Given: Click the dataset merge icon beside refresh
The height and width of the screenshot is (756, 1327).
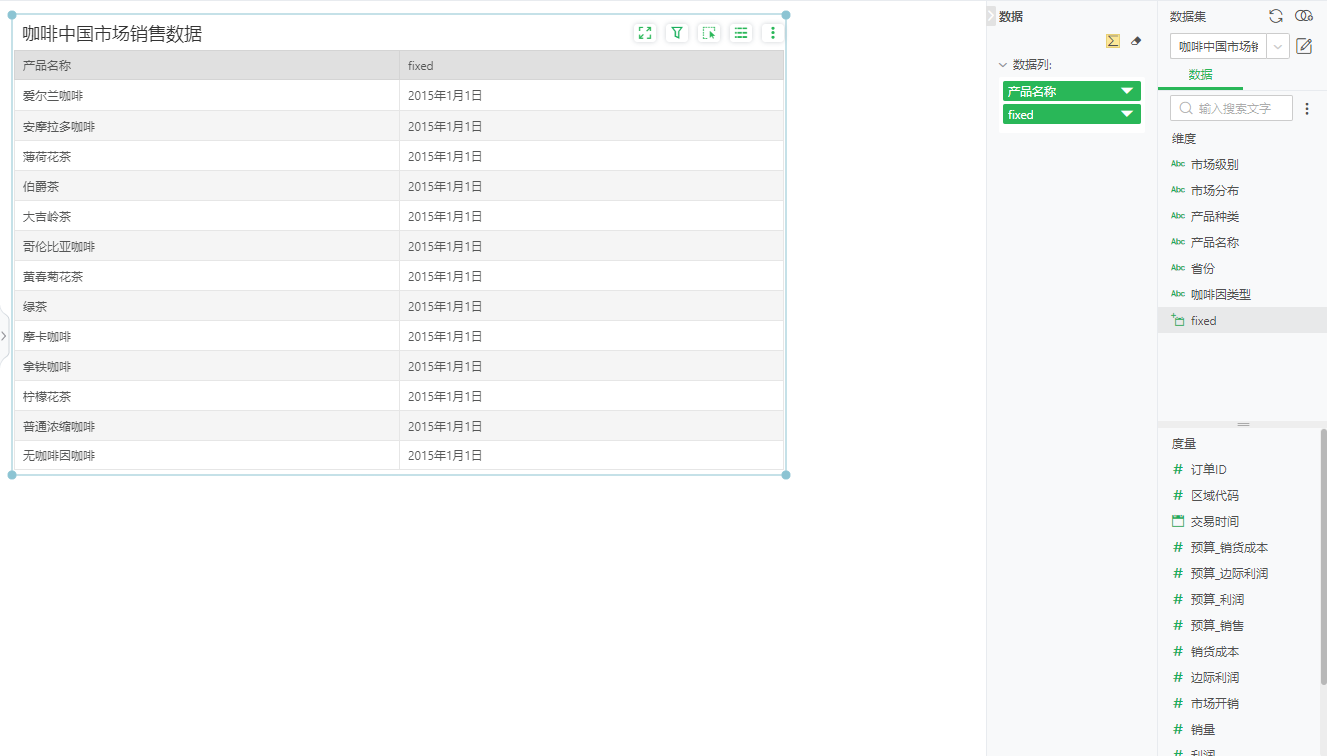Looking at the screenshot, I should [1304, 16].
